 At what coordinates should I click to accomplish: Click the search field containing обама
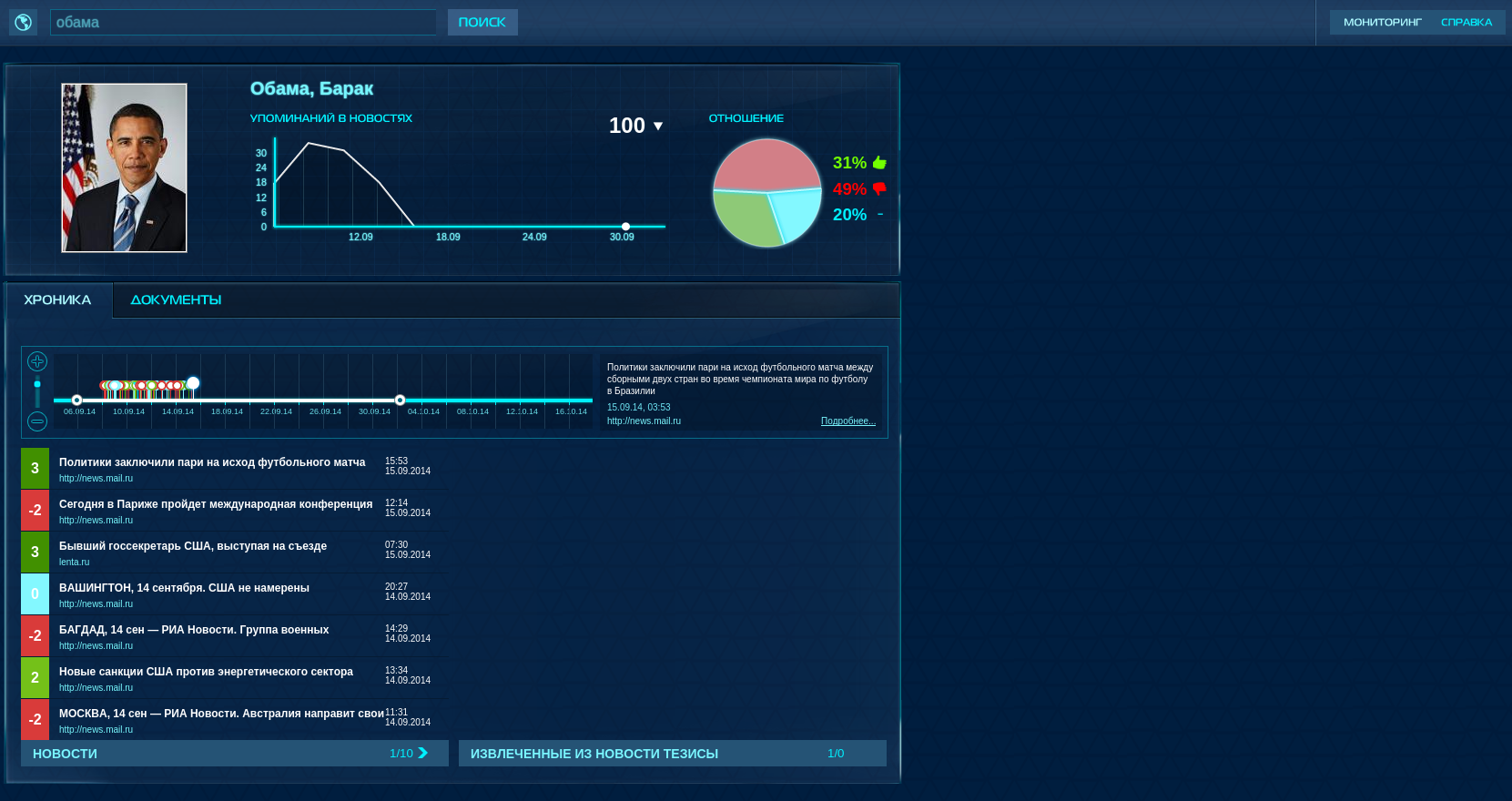tap(243, 23)
